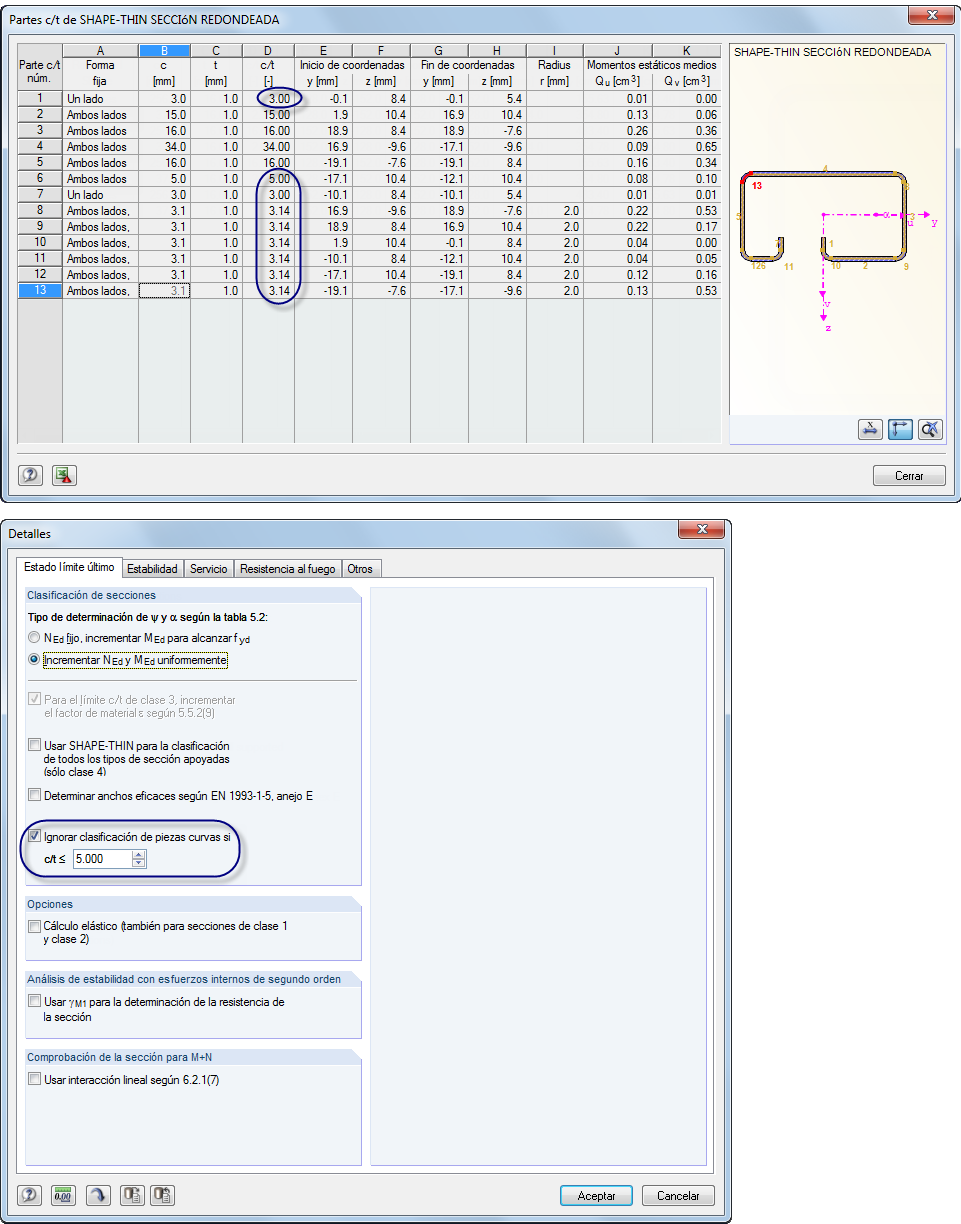Click row 5 header number
This screenshot has width=961, height=1224.
40,163
